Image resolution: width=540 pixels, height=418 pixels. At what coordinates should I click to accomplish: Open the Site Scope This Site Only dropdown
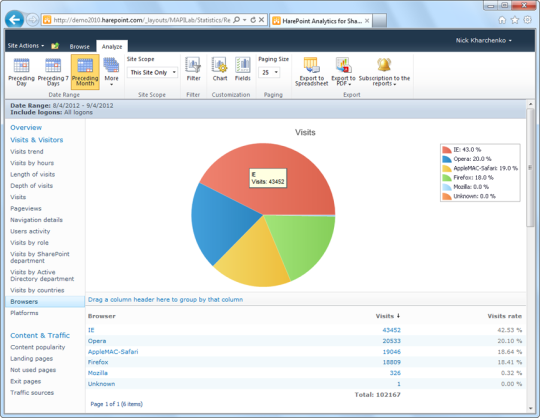point(153,72)
